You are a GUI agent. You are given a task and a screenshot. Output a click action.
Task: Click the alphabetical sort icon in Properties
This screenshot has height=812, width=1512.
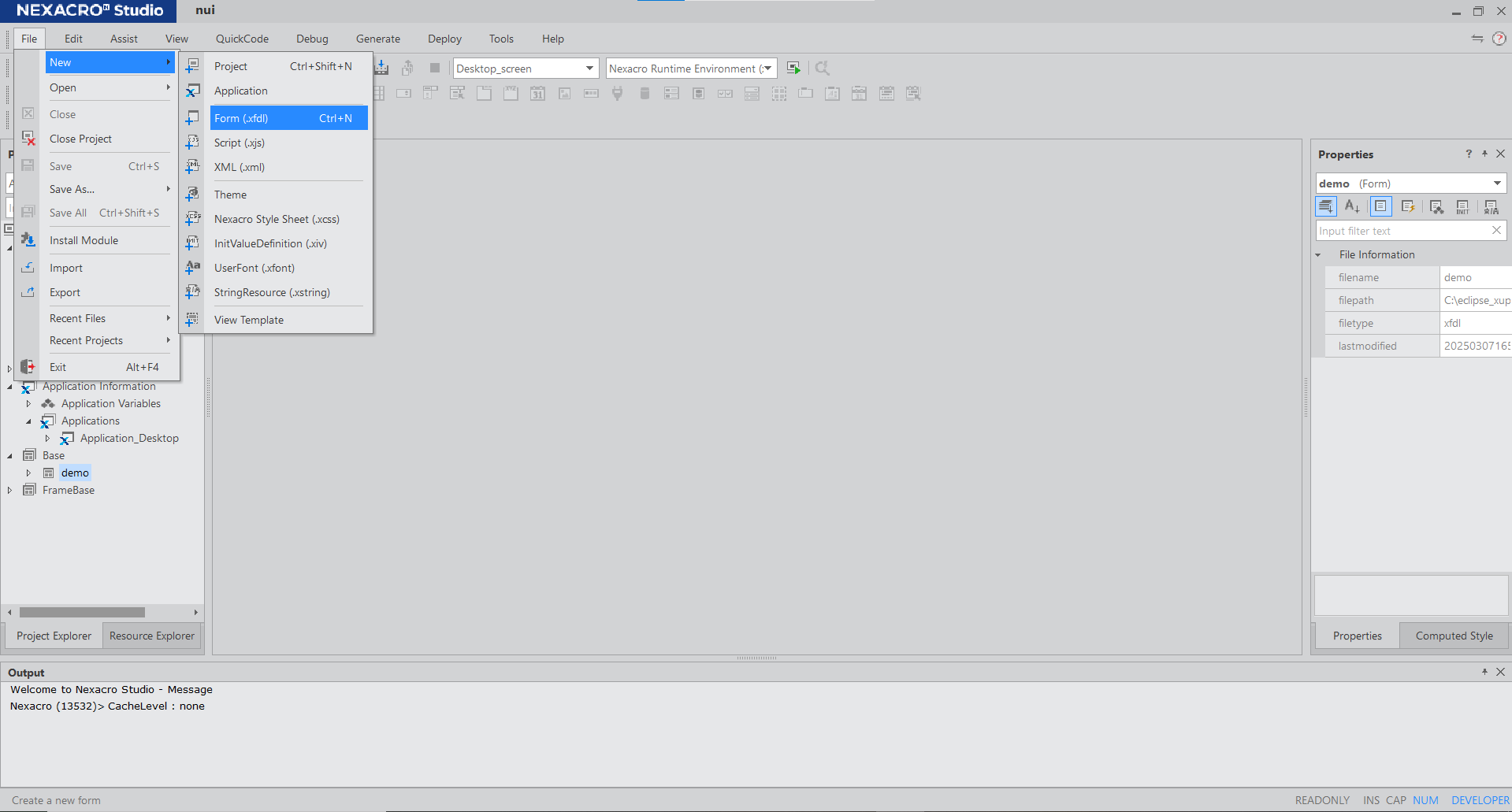point(1352,206)
